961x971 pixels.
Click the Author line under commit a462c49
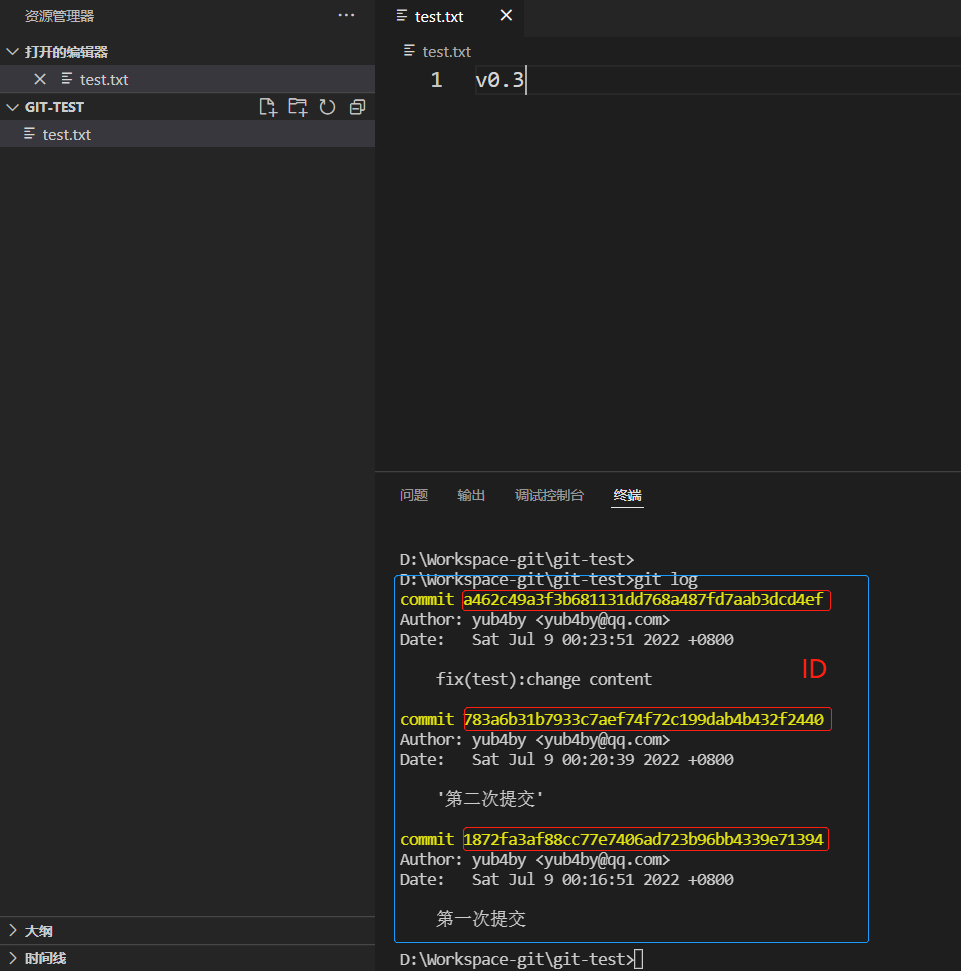[535, 620]
